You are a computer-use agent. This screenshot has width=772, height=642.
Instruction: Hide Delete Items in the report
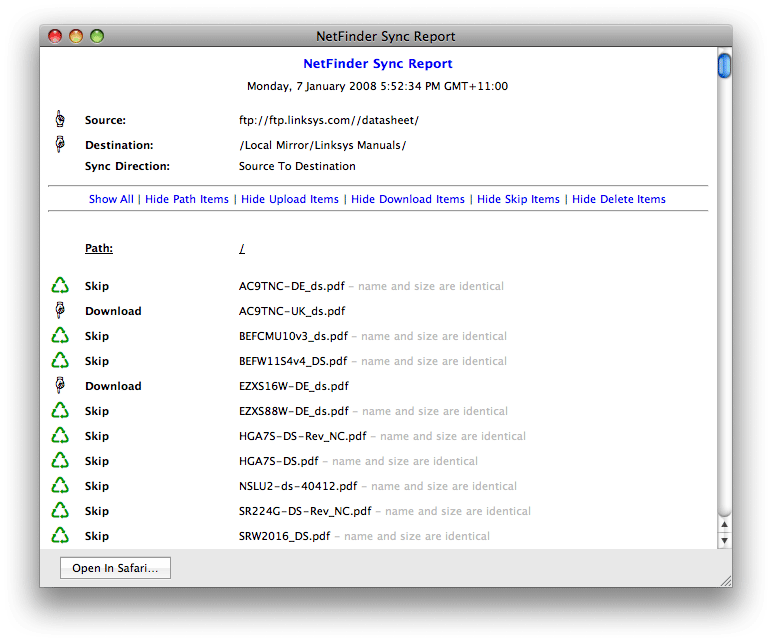tap(619, 199)
